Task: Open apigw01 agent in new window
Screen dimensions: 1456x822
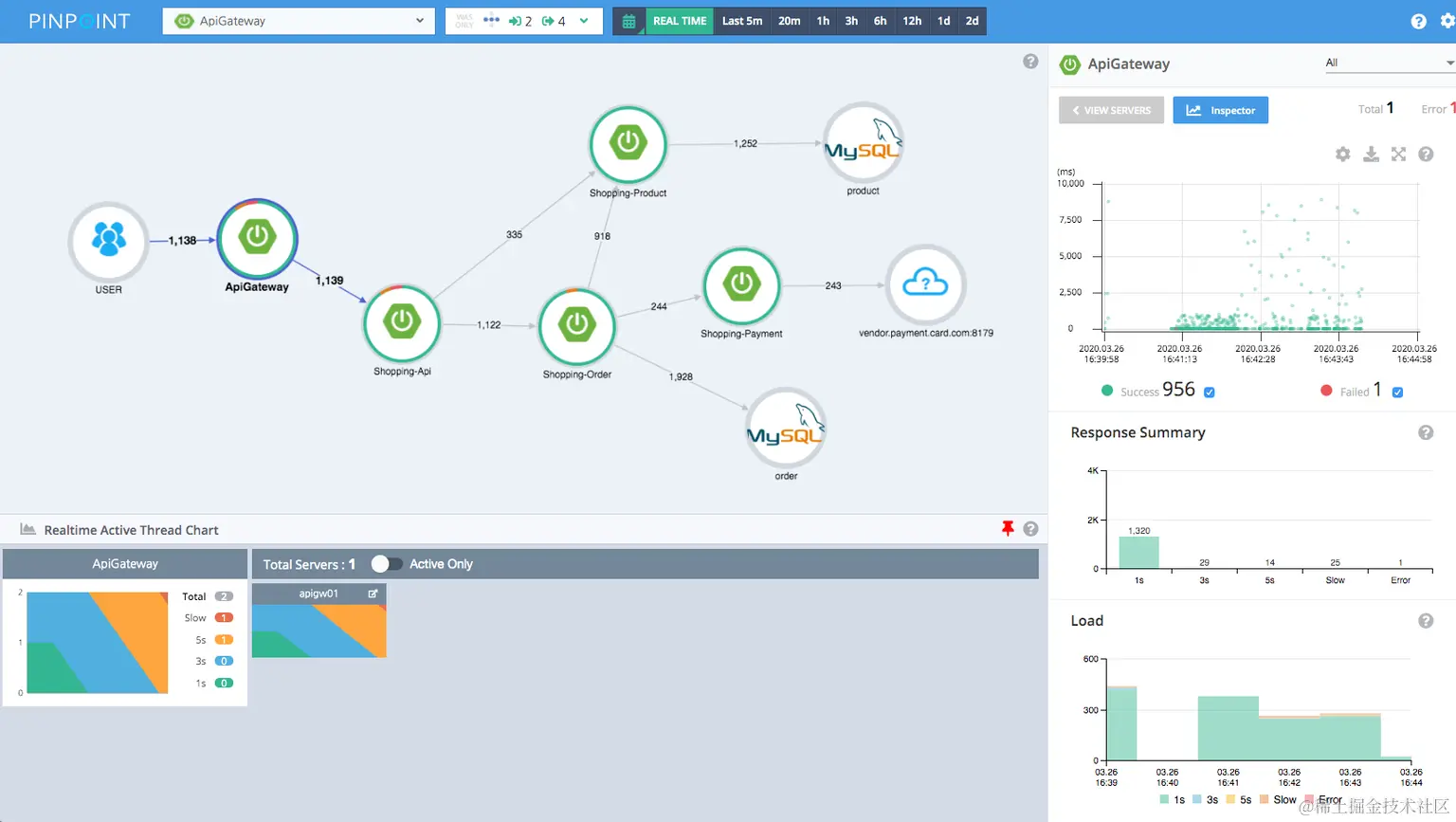Action: point(373,594)
